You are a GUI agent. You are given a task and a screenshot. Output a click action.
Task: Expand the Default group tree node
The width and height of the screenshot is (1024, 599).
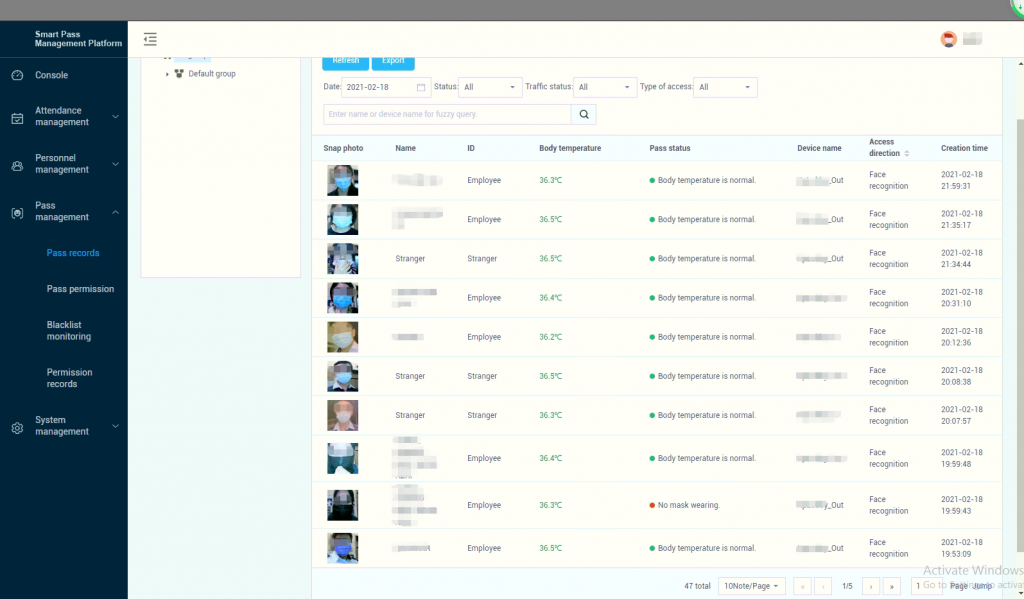(x=167, y=74)
